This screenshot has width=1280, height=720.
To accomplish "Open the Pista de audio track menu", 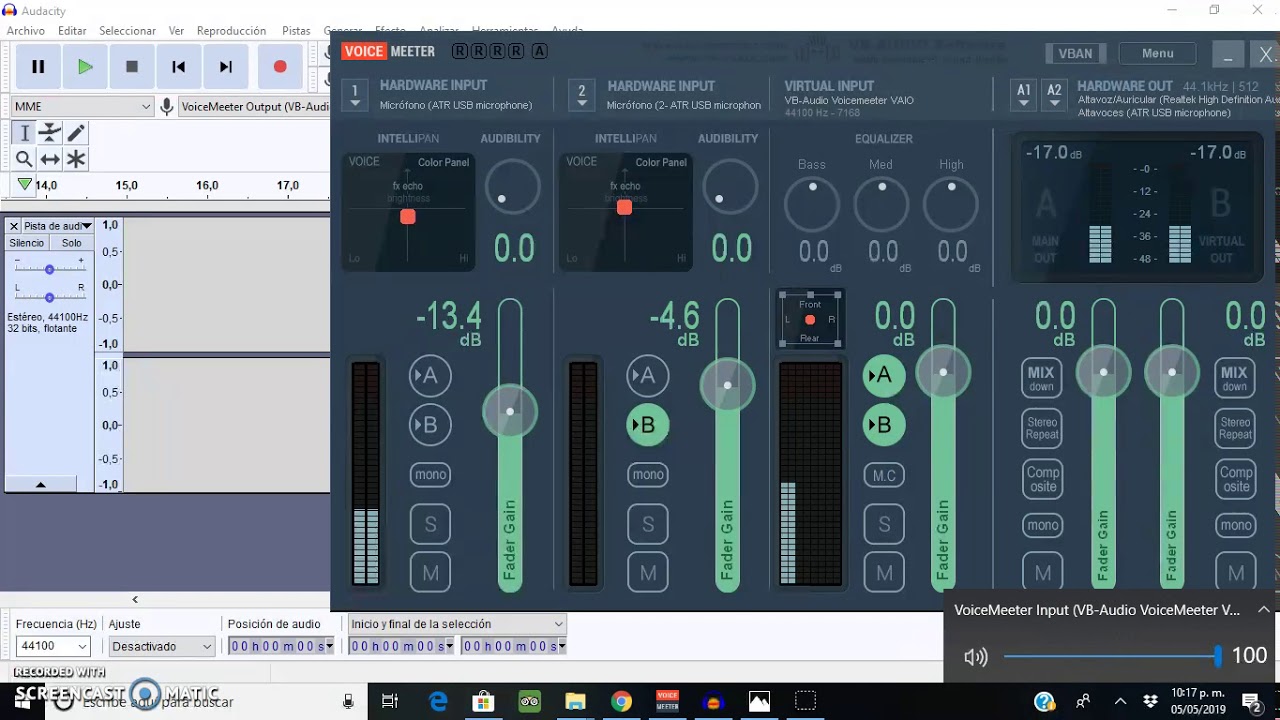I will click(57, 226).
